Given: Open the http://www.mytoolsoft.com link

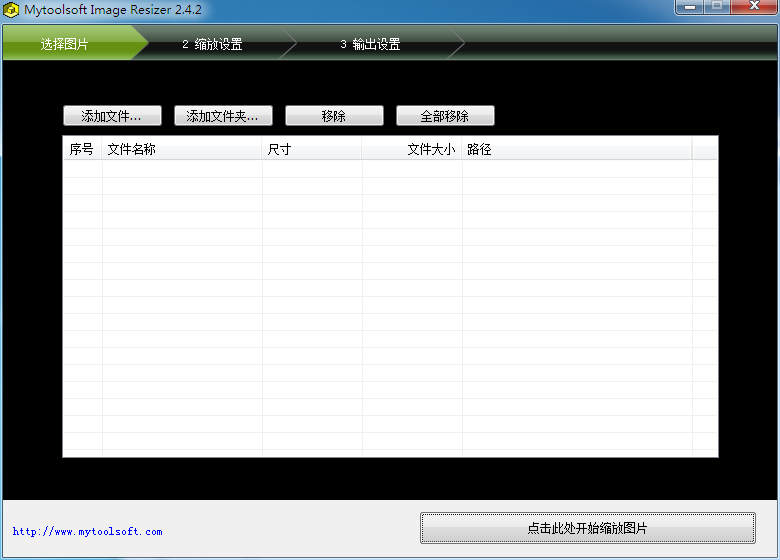Looking at the screenshot, I should [88, 532].
